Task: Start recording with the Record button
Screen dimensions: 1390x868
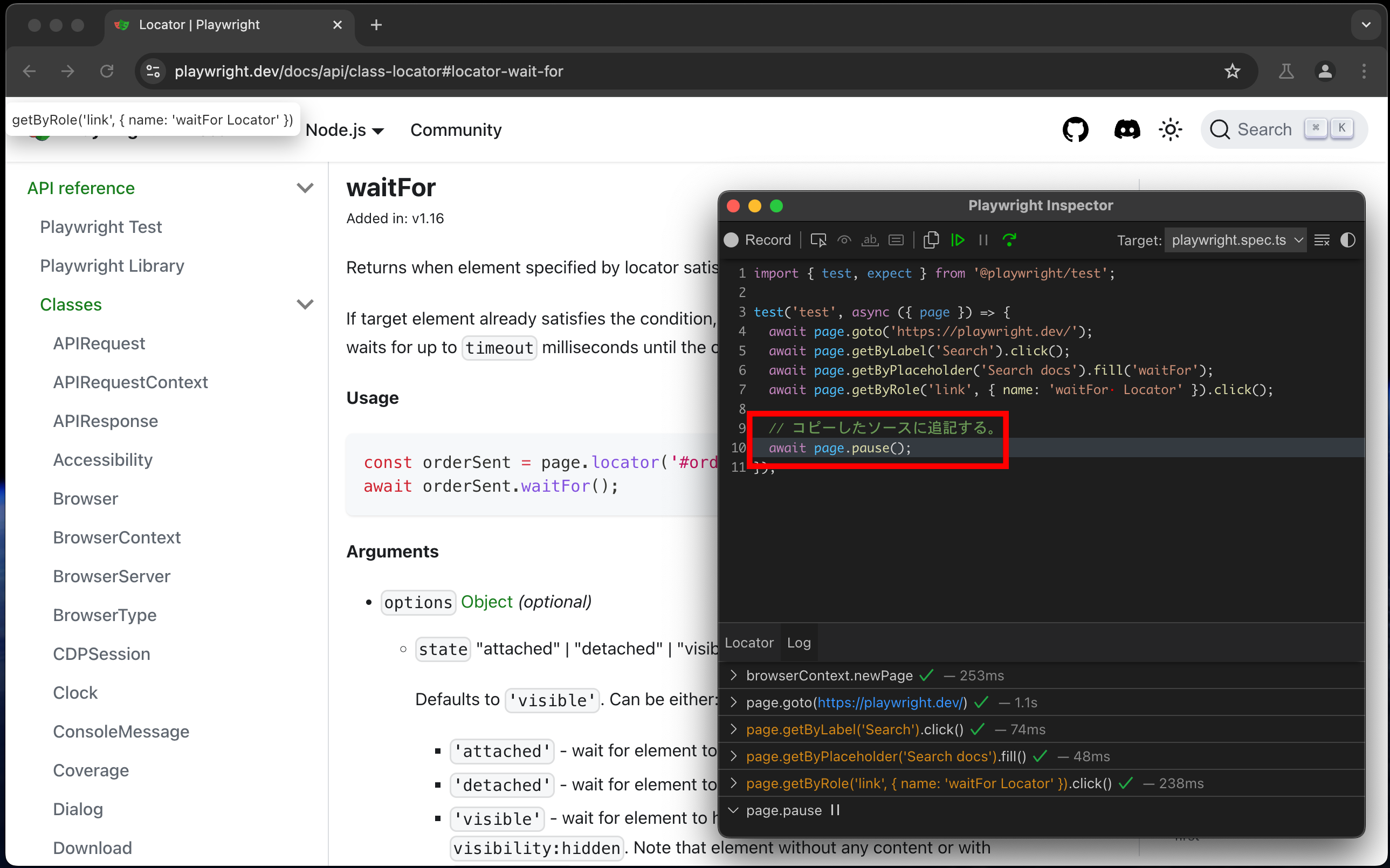Action: tap(758, 240)
